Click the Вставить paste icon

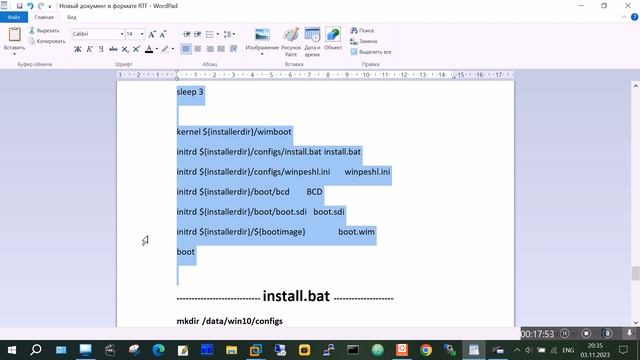[x=14, y=35]
